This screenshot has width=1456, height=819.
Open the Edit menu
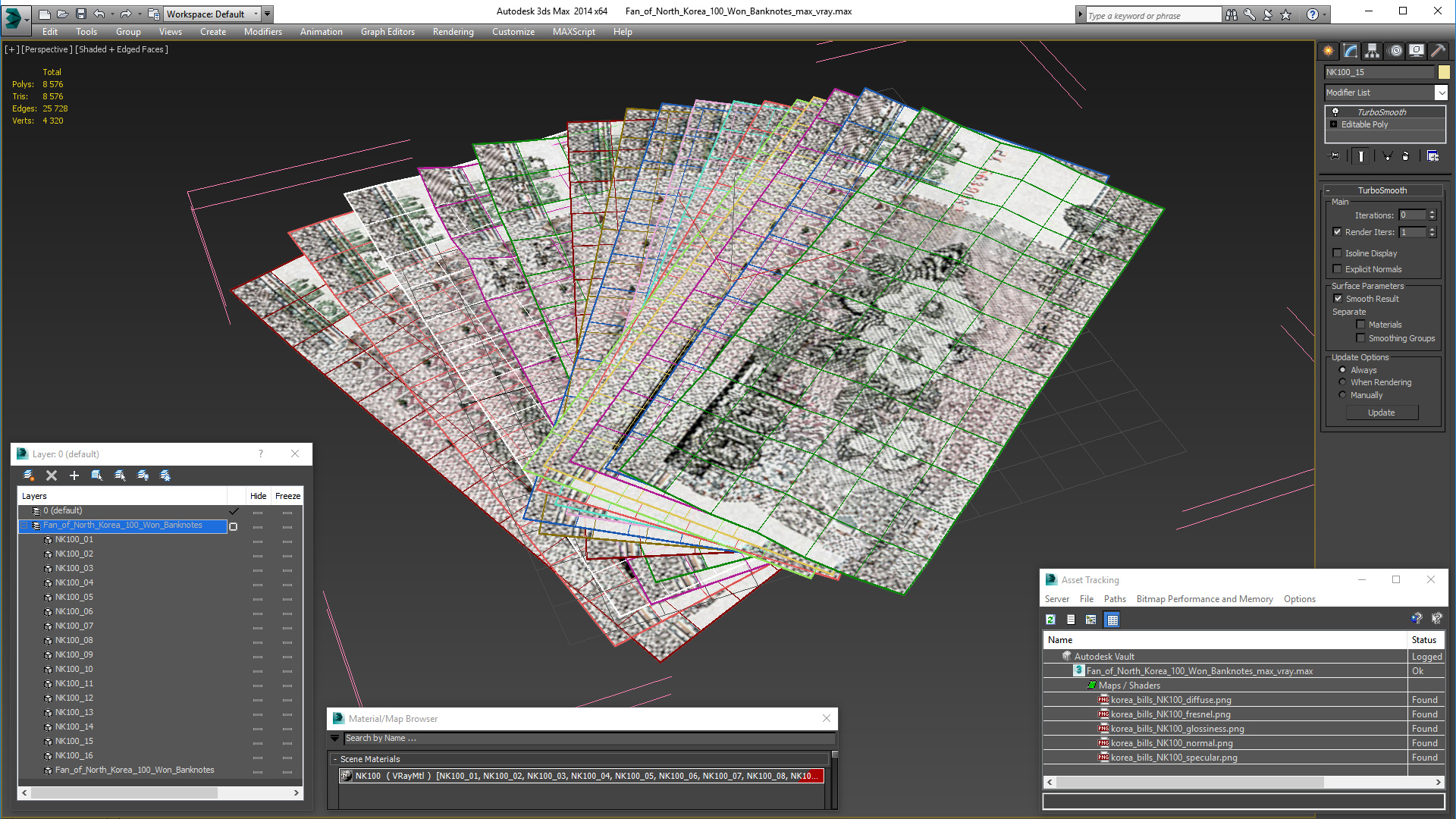click(50, 32)
